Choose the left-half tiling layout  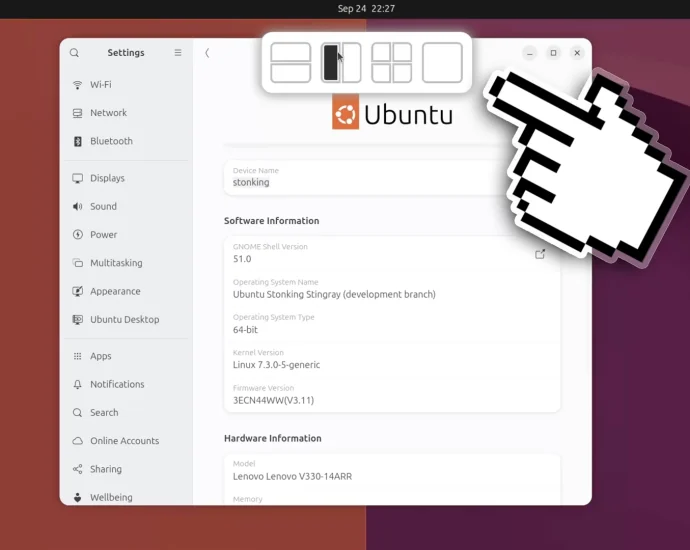(x=331, y=62)
